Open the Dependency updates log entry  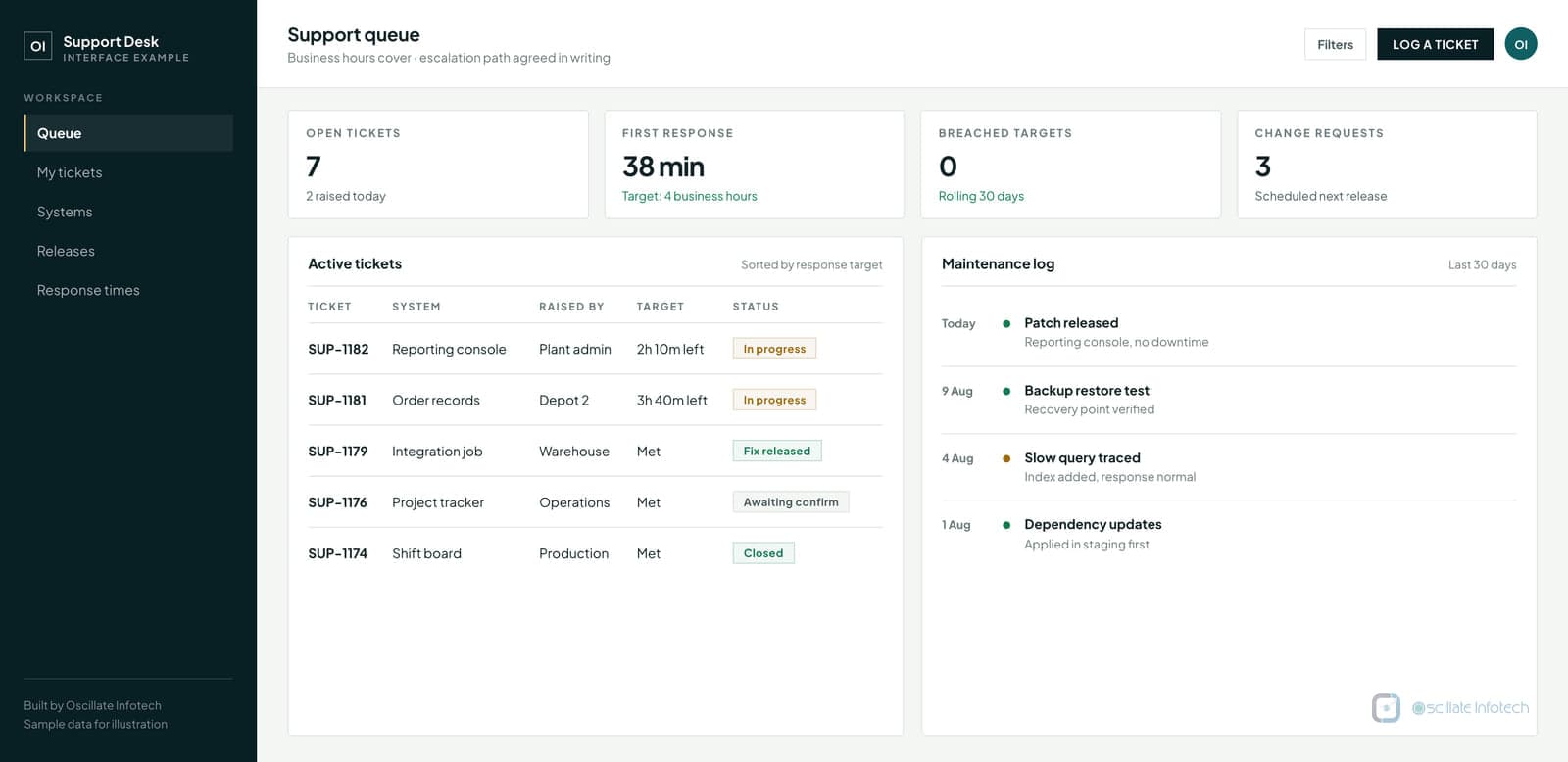(x=1229, y=534)
